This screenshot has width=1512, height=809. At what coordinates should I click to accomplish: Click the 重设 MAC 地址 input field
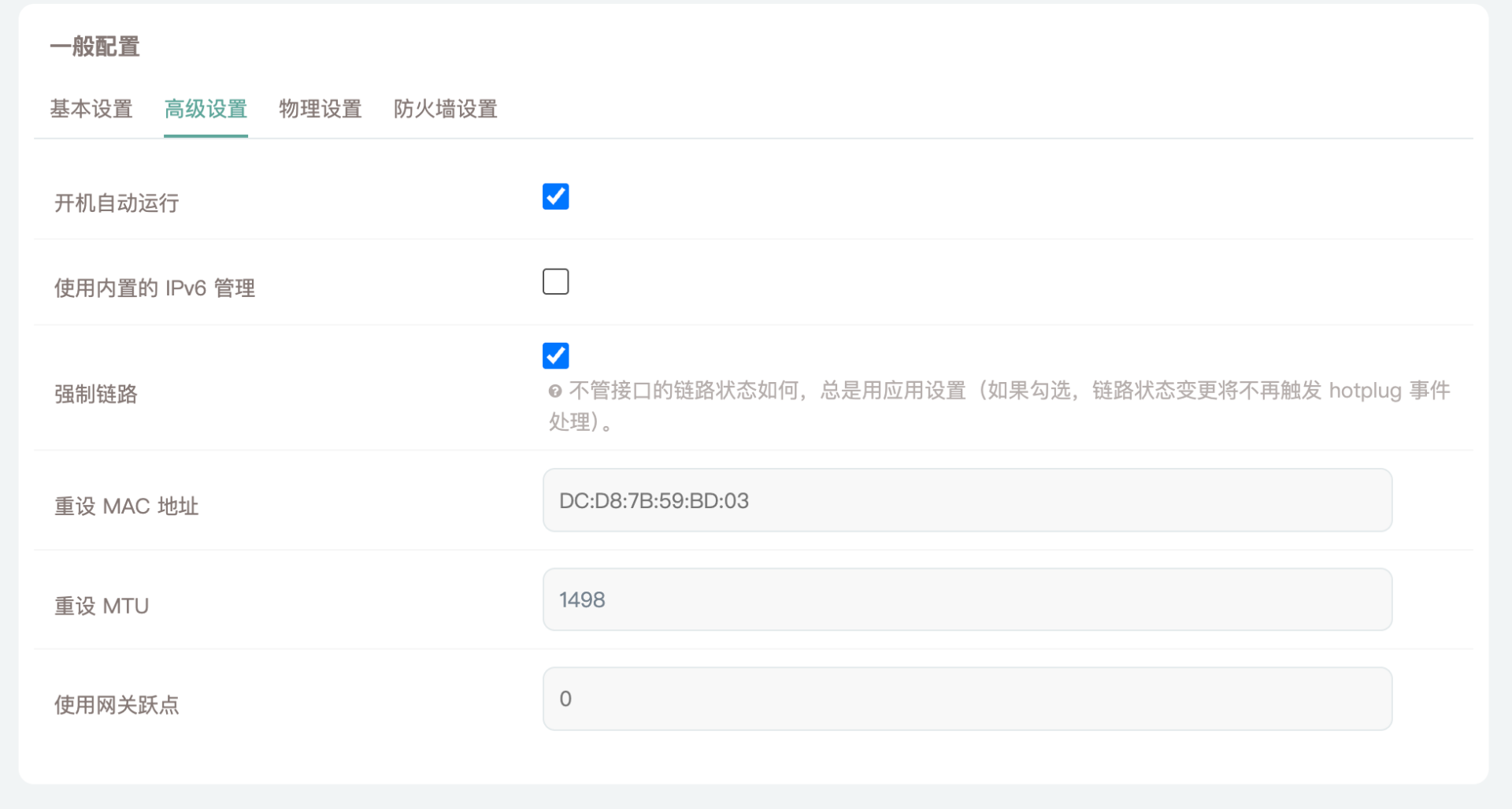(x=967, y=500)
